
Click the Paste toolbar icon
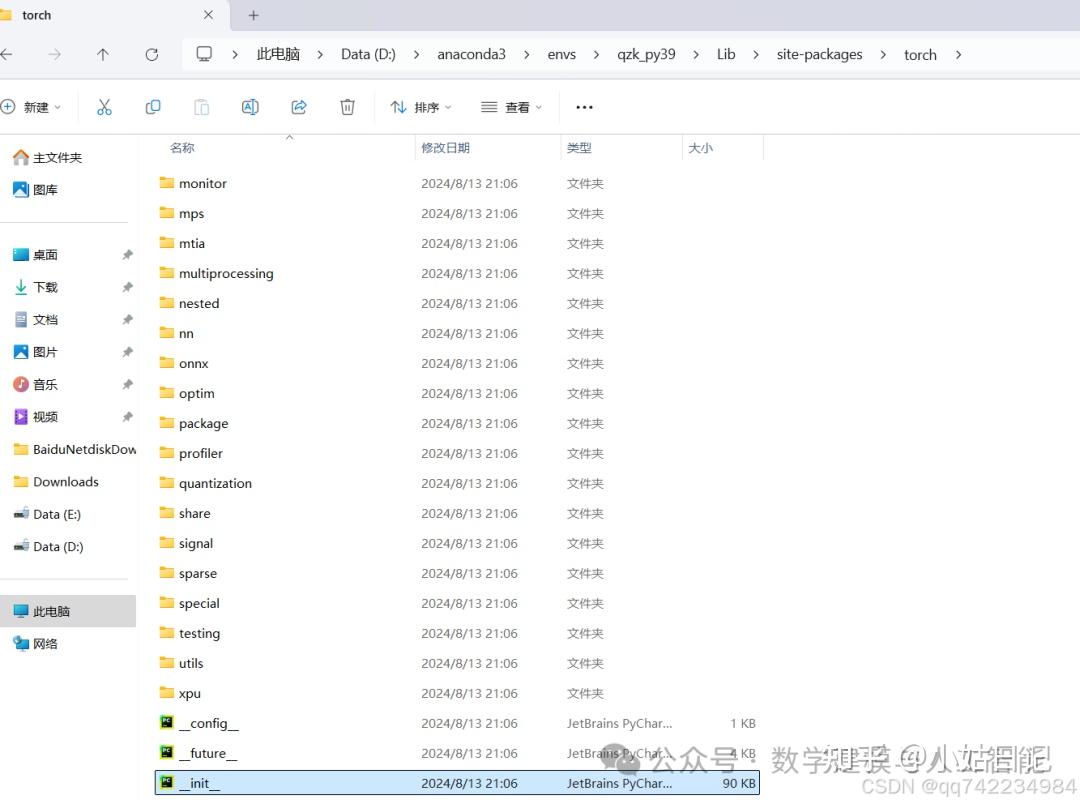pos(201,107)
